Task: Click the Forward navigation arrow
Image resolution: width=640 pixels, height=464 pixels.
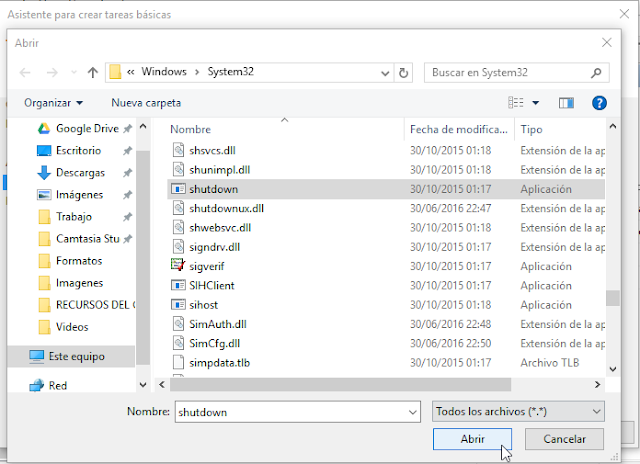Action: point(52,73)
